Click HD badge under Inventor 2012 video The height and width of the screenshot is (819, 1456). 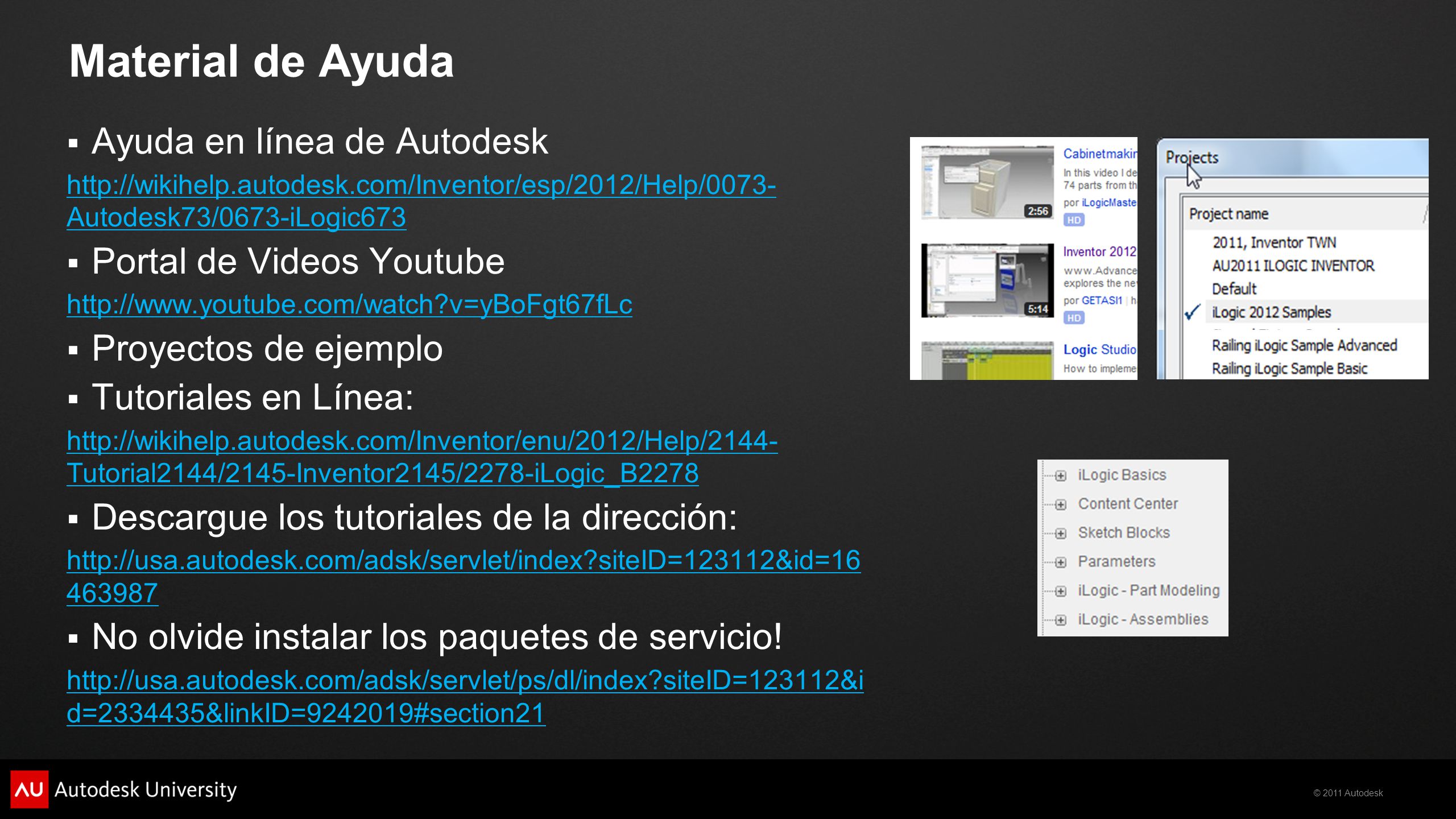[x=1074, y=318]
